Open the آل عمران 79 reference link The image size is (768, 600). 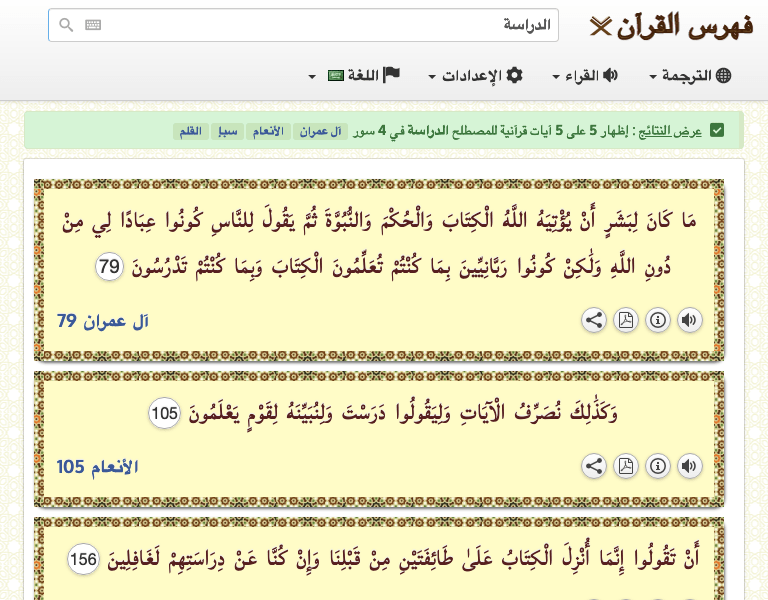pos(103,321)
